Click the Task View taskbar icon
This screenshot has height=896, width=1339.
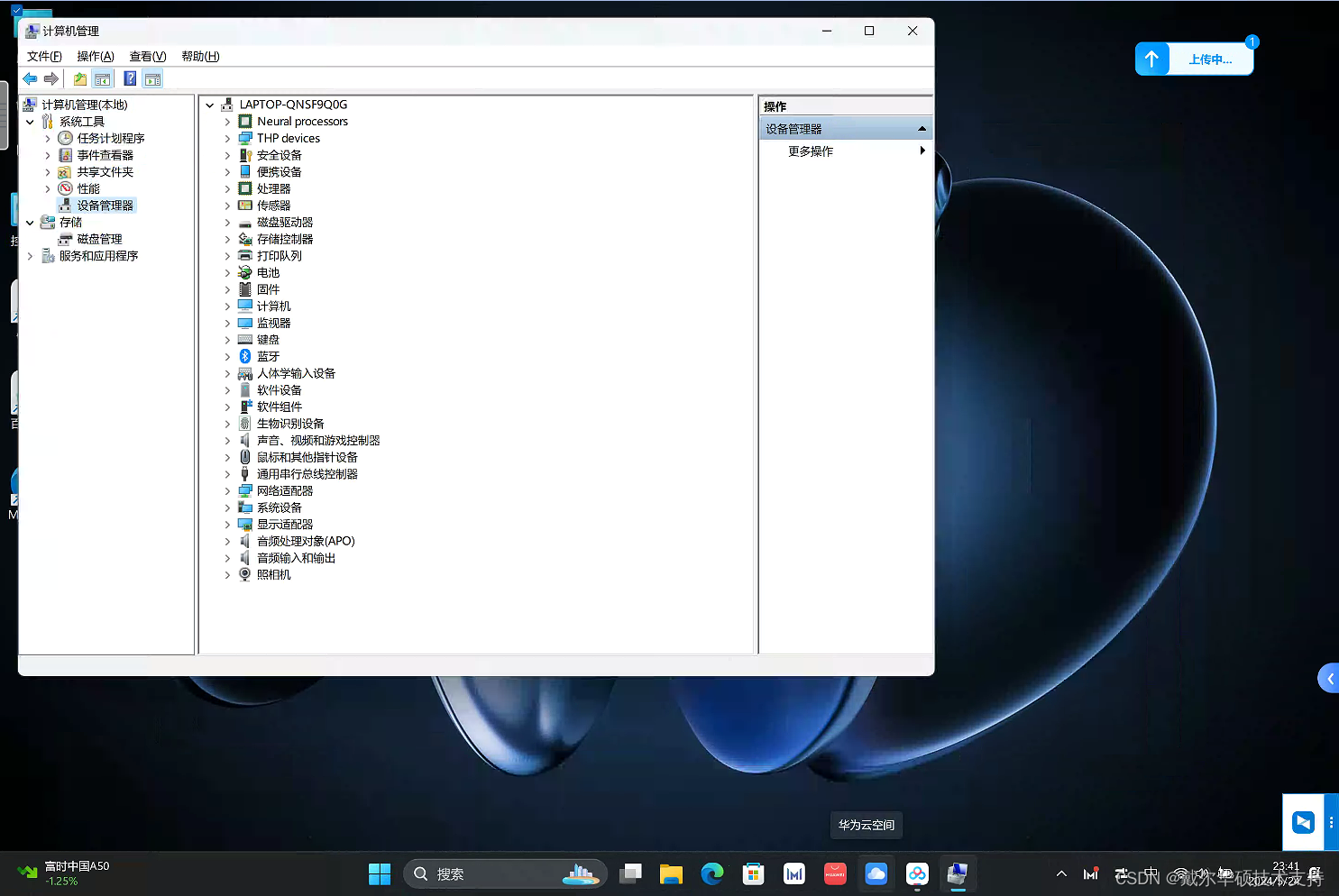coord(630,873)
